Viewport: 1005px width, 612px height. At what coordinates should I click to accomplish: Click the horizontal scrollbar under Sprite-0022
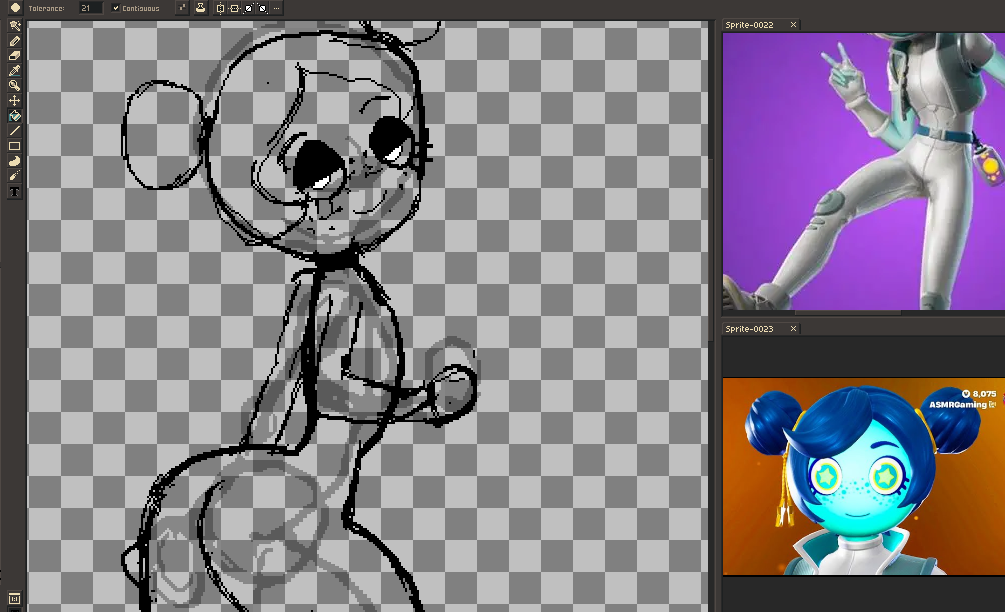click(847, 313)
